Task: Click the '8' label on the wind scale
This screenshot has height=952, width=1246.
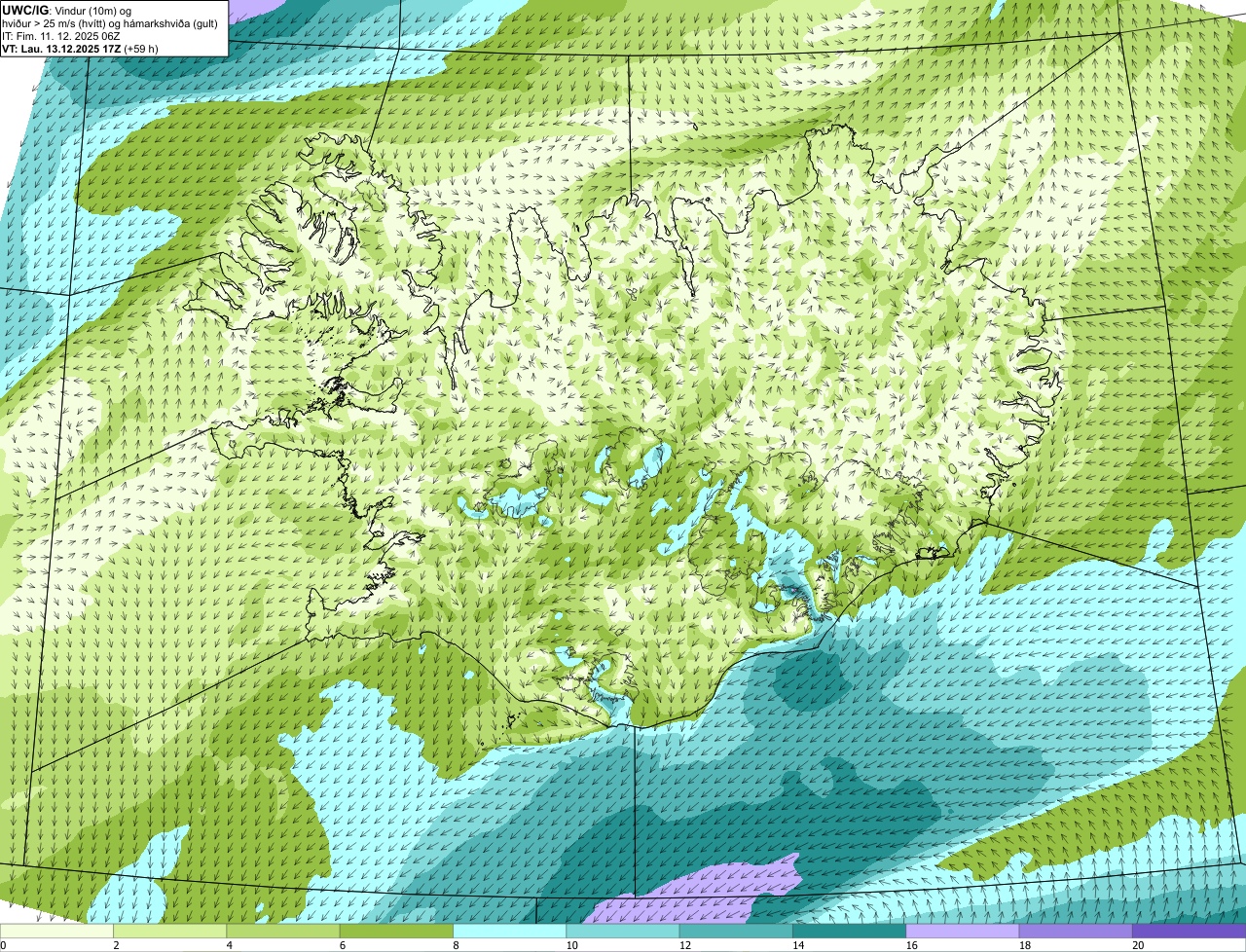Action: (x=456, y=945)
